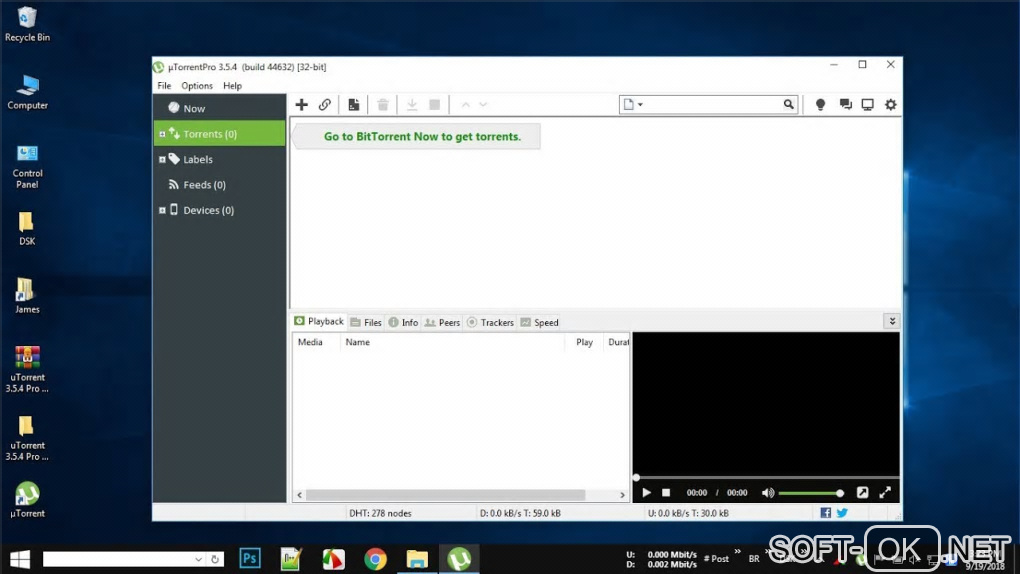
Task: Click the Facebook icon in status bar
Action: point(825,513)
